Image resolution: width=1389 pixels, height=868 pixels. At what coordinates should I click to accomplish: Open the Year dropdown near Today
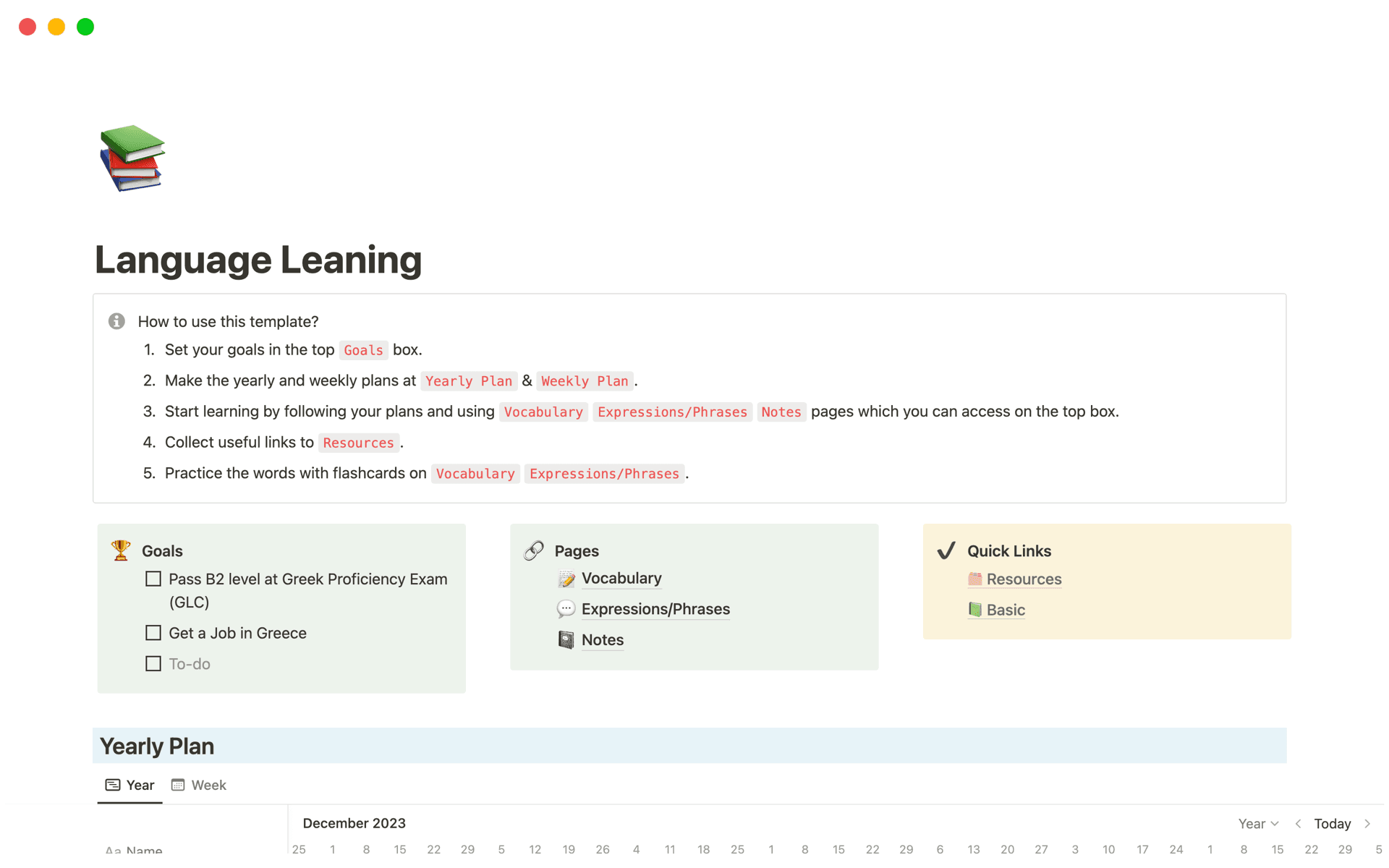coord(1257,823)
